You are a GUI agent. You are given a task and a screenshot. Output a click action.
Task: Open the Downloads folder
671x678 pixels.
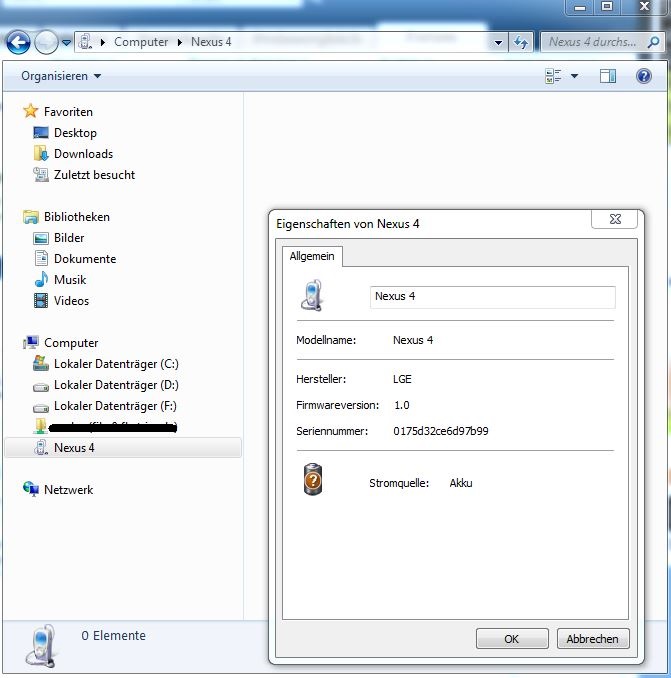[83, 154]
